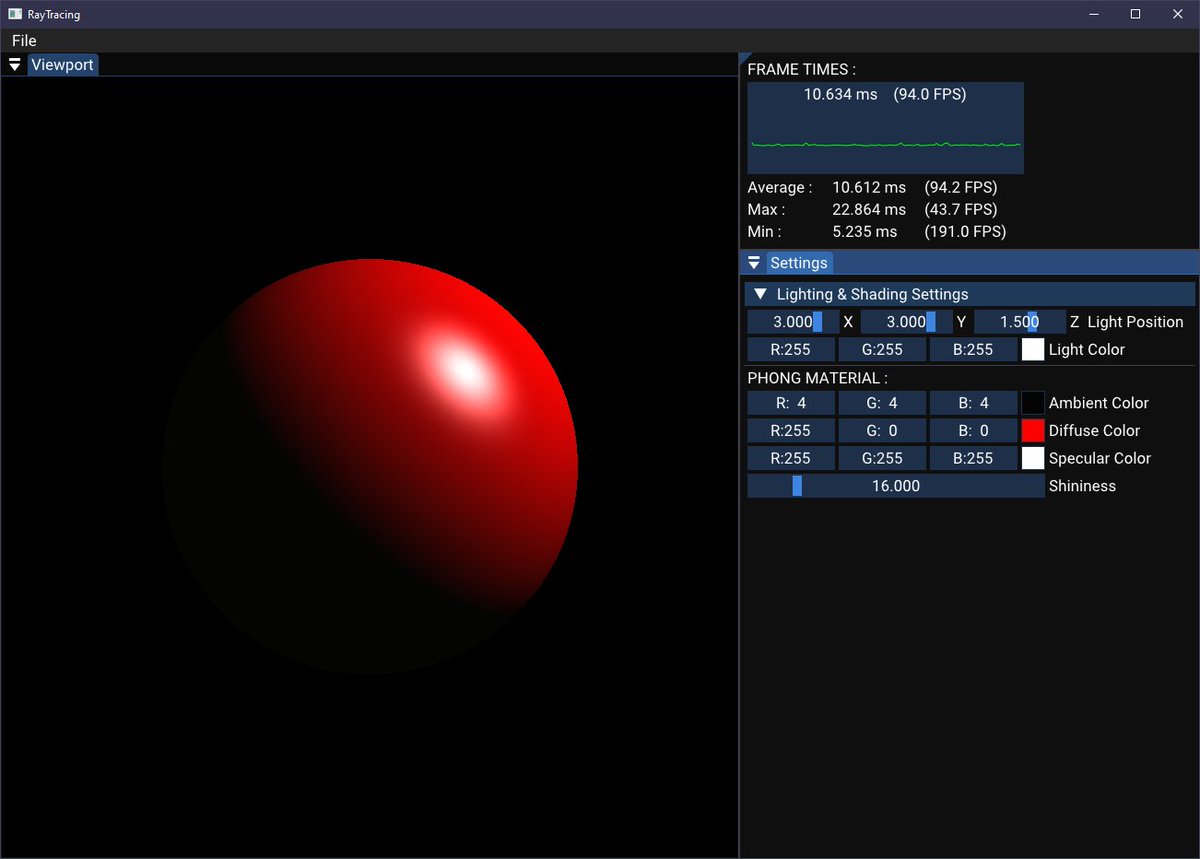Click the Light Color R value
The height and width of the screenshot is (859, 1200).
coord(791,350)
